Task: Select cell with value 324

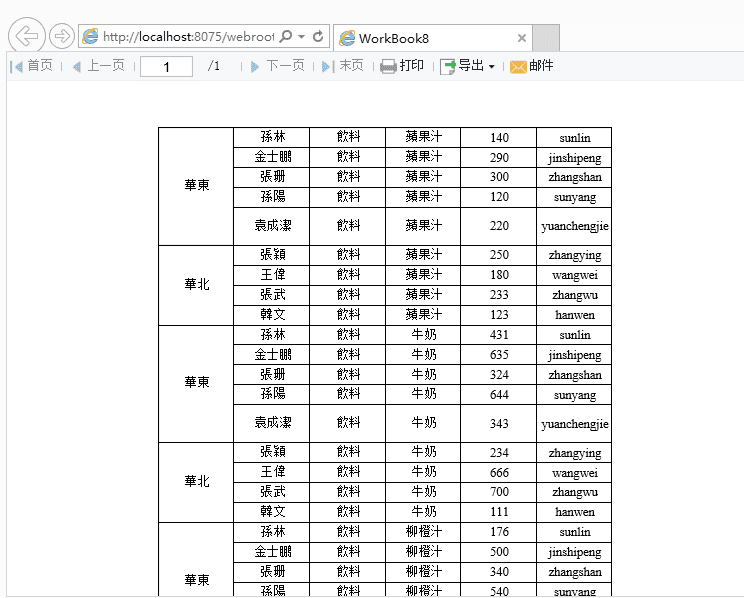Action: 499,375
